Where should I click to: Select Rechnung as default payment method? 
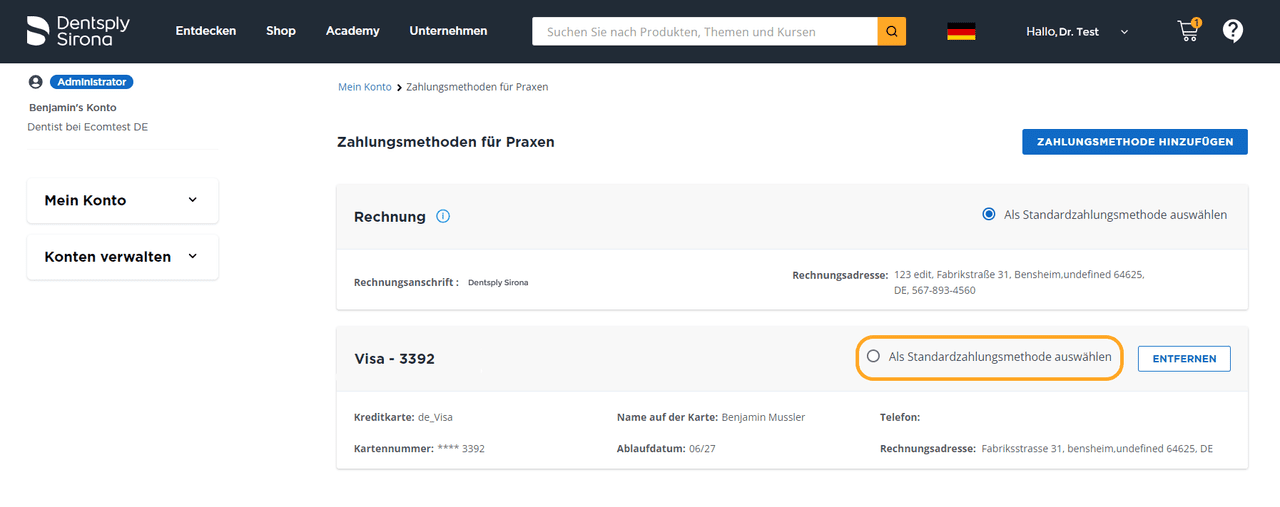[989, 214]
